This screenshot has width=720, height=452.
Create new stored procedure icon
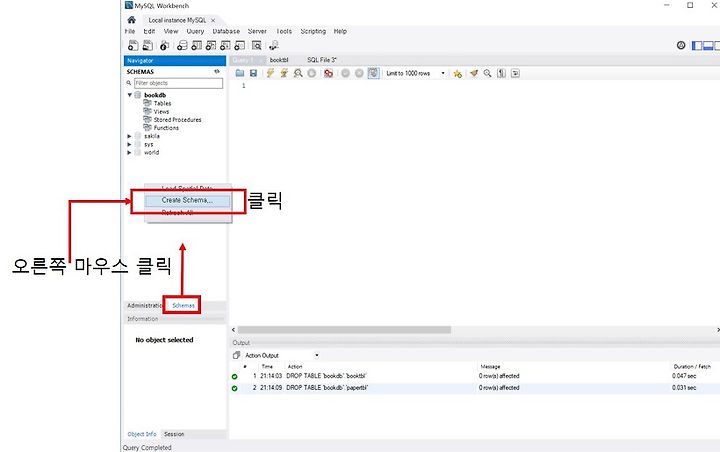coord(225,45)
